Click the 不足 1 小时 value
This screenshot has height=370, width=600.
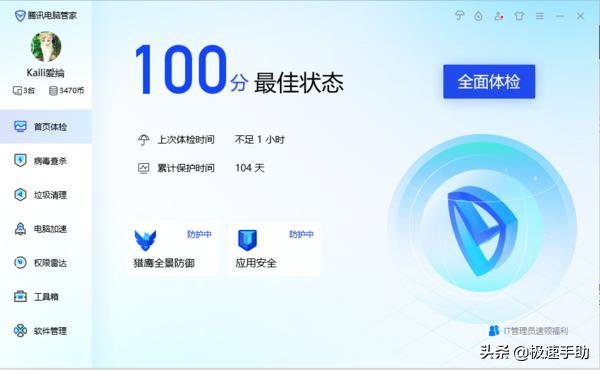point(259,140)
